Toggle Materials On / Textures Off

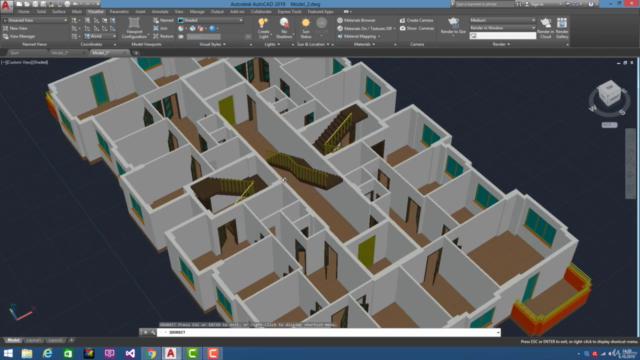[x=366, y=28]
